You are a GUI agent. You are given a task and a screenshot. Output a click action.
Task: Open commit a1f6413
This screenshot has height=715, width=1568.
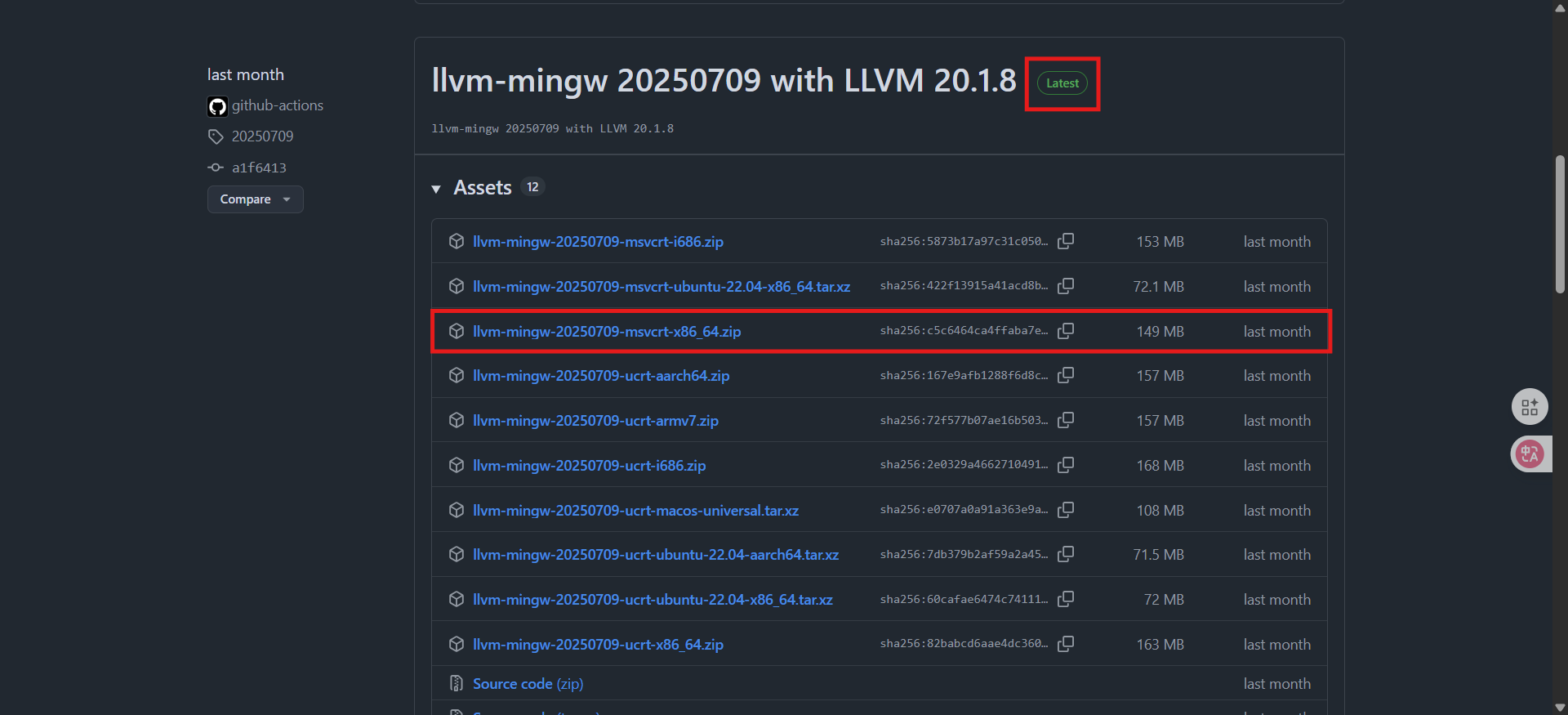coord(259,168)
